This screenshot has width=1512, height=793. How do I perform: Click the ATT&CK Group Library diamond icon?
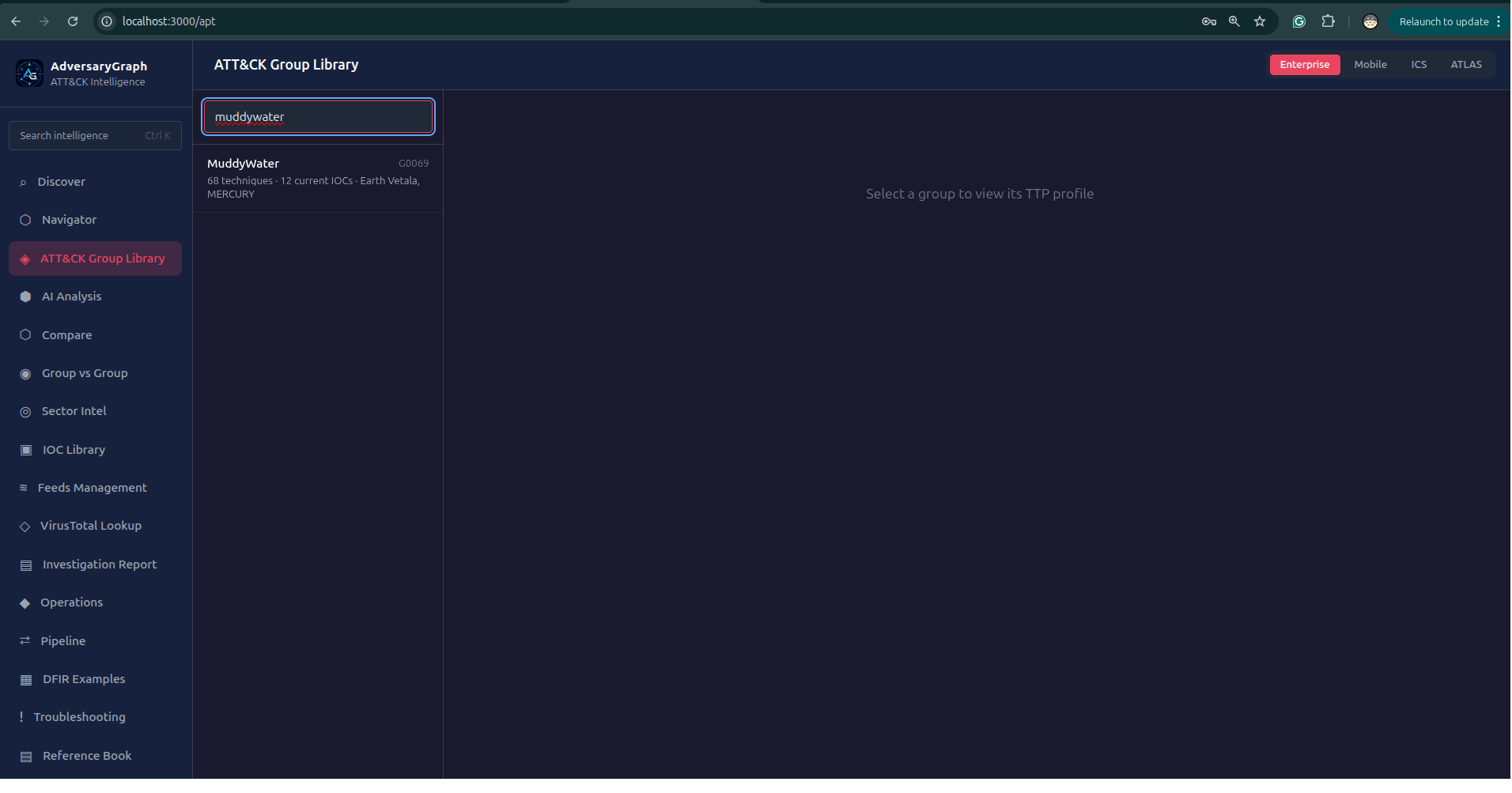pos(25,259)
